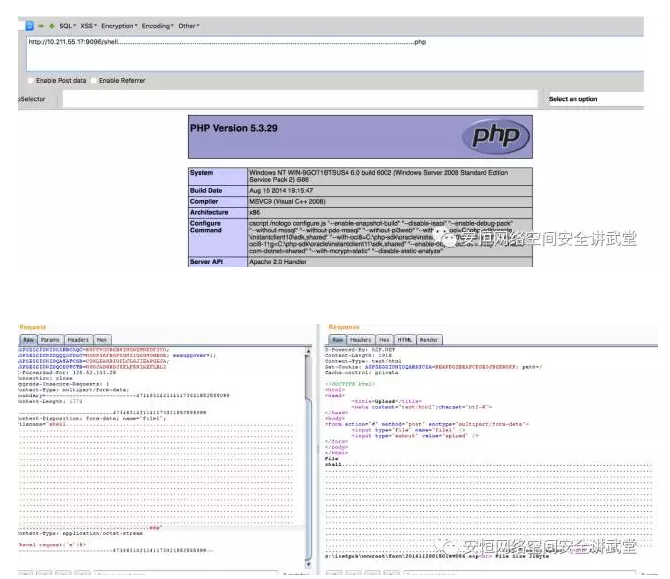Open the 'Select an option' combo box

coord(595,99)
